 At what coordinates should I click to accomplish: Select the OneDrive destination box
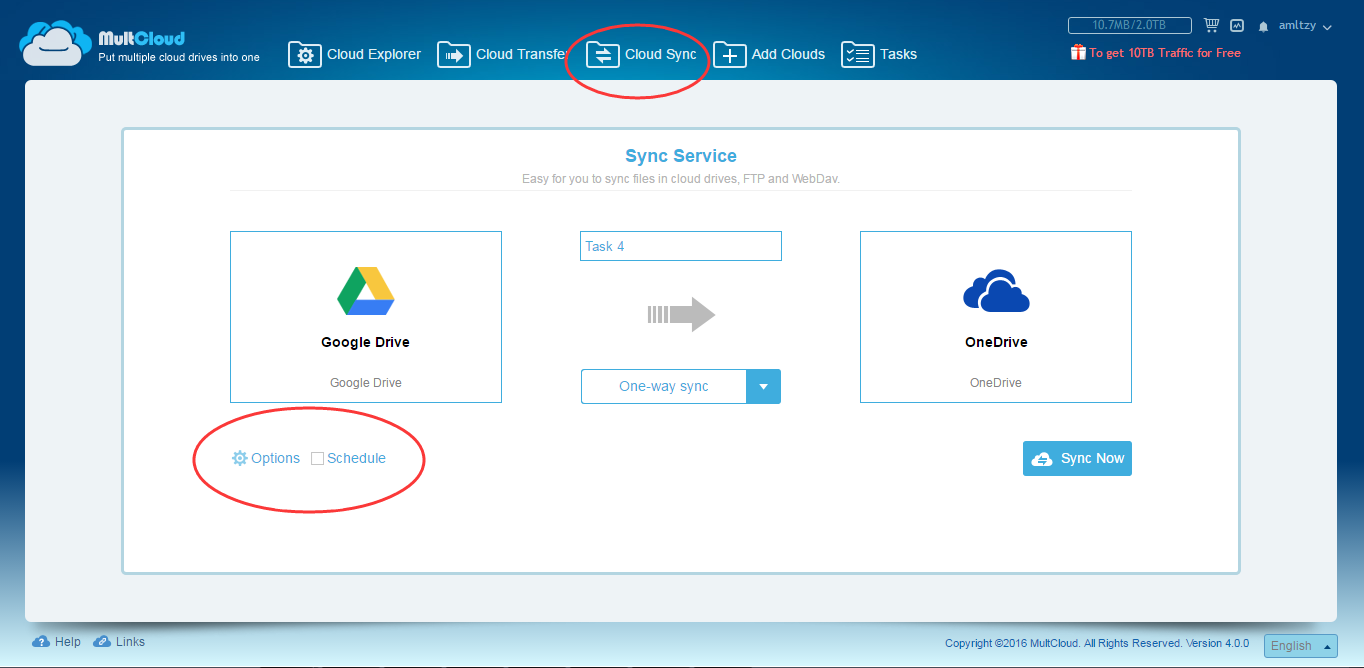[x=995, y=317]
